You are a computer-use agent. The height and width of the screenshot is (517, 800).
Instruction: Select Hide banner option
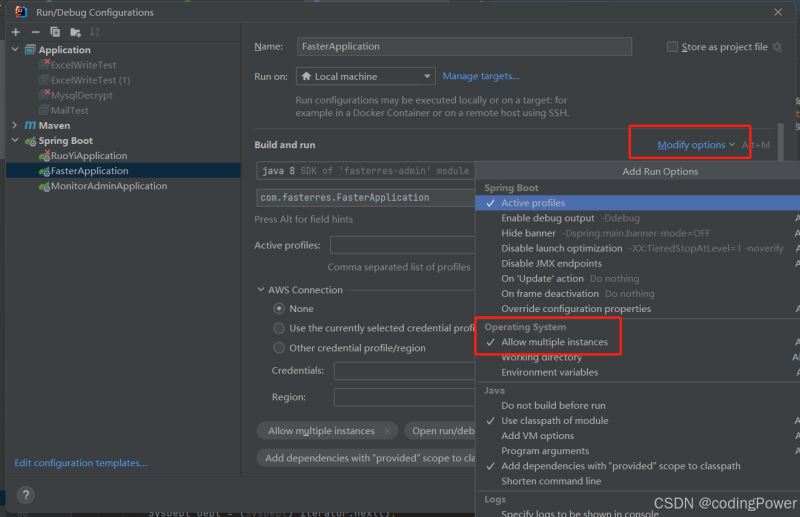(638, 233)
